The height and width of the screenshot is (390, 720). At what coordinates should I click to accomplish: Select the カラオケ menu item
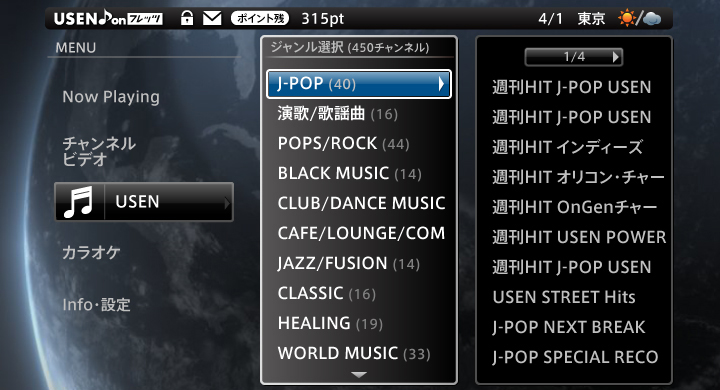[x=91, y=252]
